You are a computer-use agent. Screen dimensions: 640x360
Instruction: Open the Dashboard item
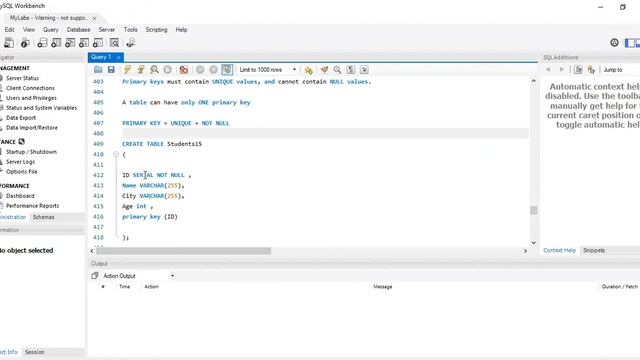(x=20, y=196)
